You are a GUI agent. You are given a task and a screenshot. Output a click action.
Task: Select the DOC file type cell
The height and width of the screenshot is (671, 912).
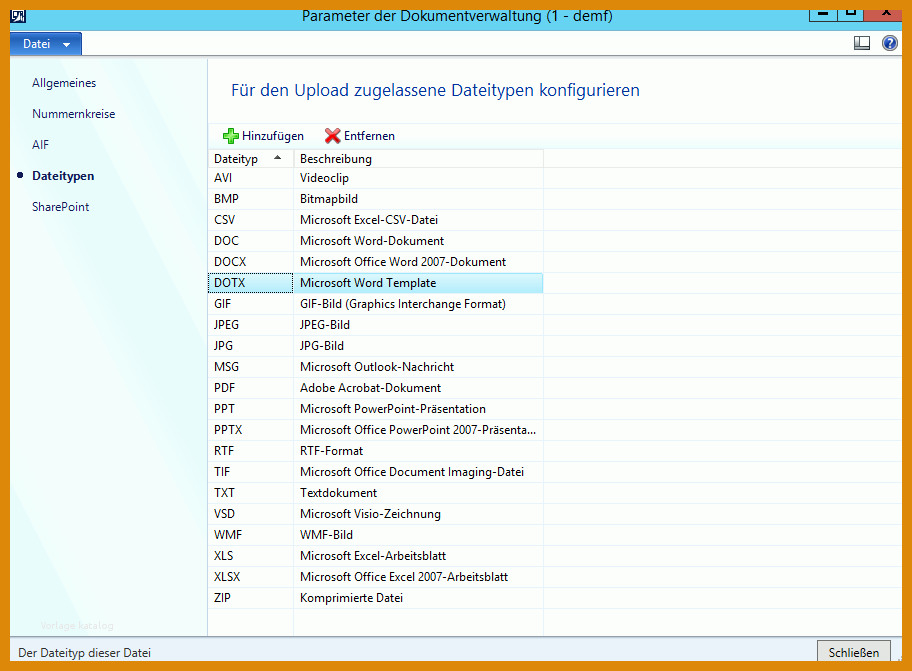point(251,241)
